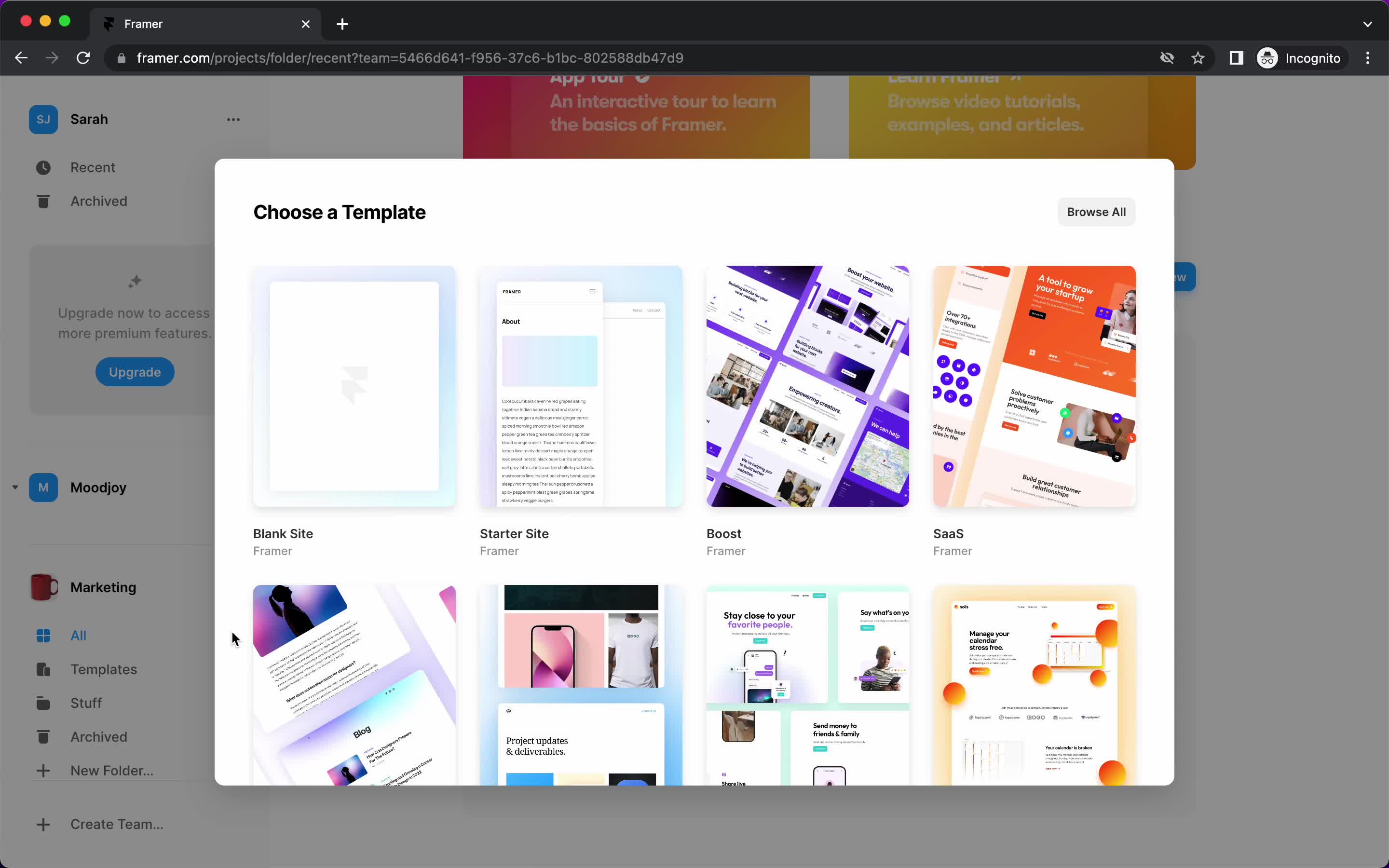Image resolution: width=1389 pixels, height=868 pixels.
Task: Expand the Moodjoy team section
Action: (x=15, y=487)
